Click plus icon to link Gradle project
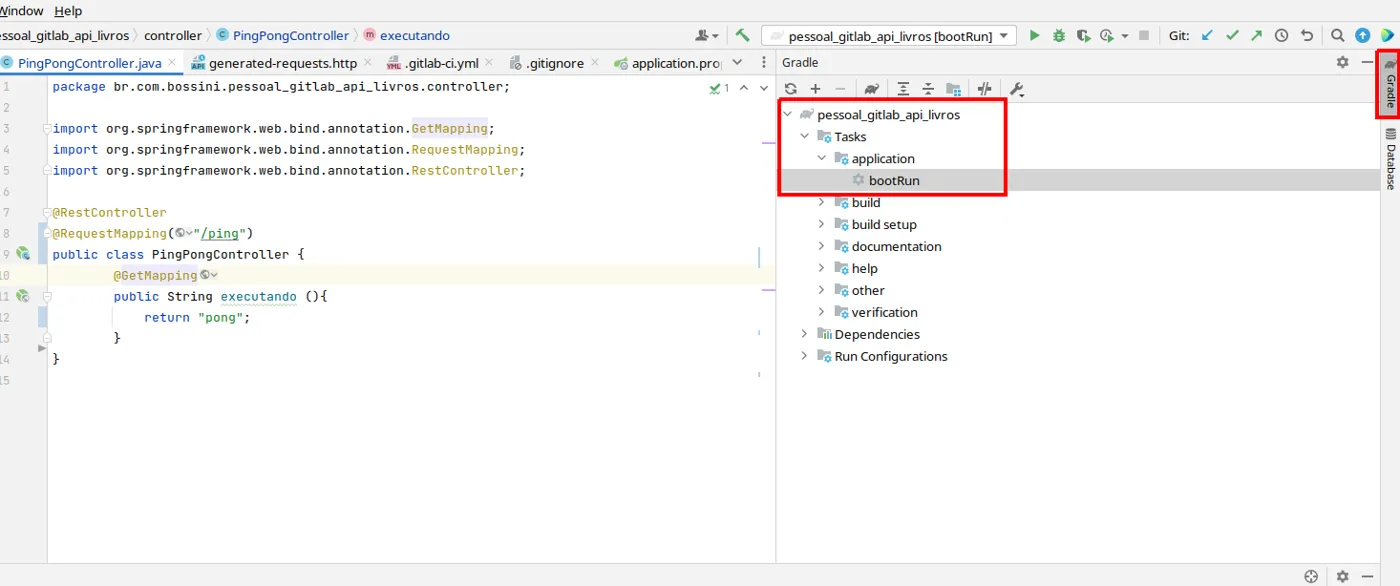 pos(815,89)
